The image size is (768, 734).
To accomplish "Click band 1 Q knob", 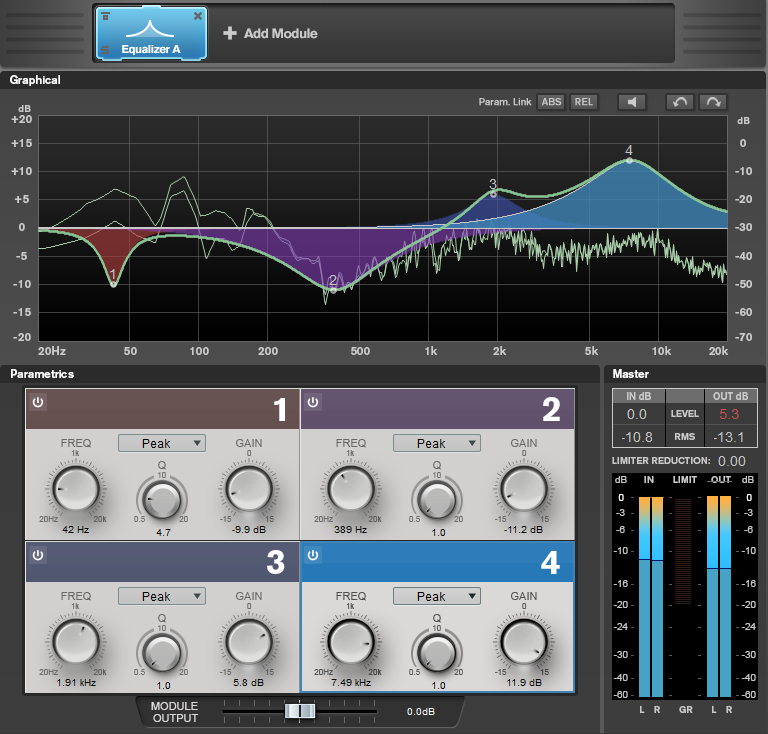I will pos(162,500).
